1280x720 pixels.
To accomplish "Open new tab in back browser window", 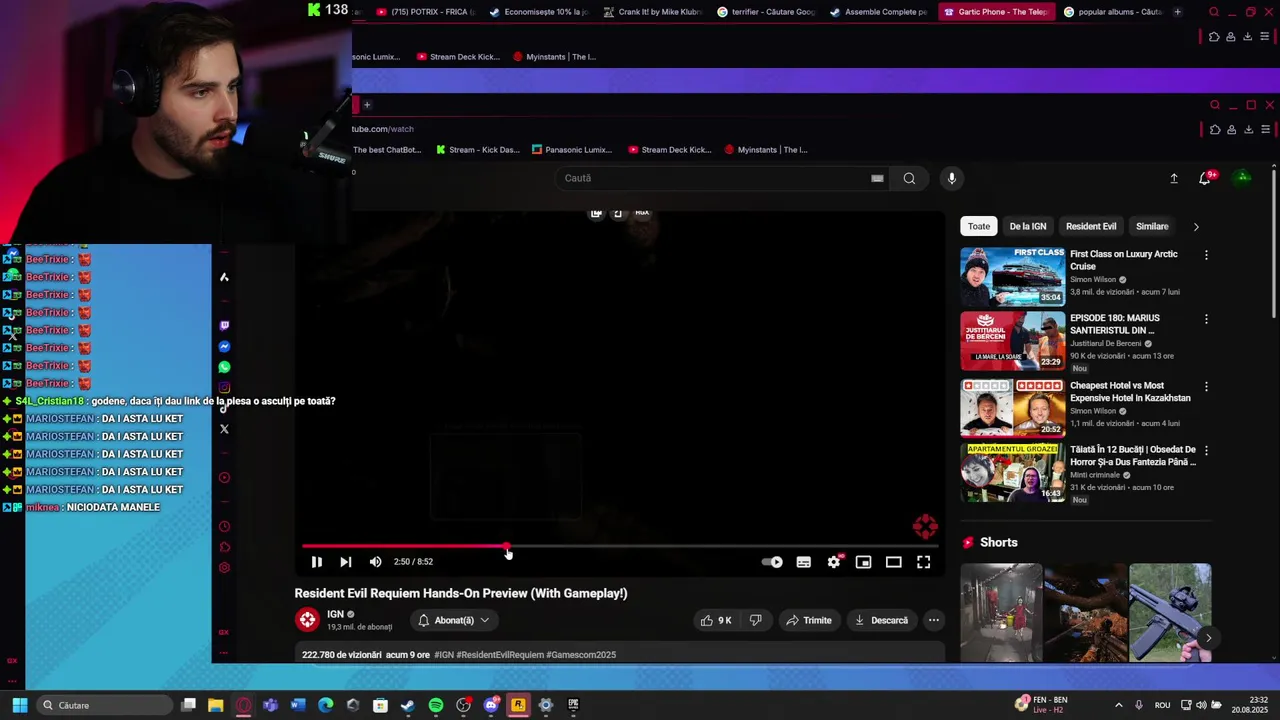I will tap(1177, 12).
